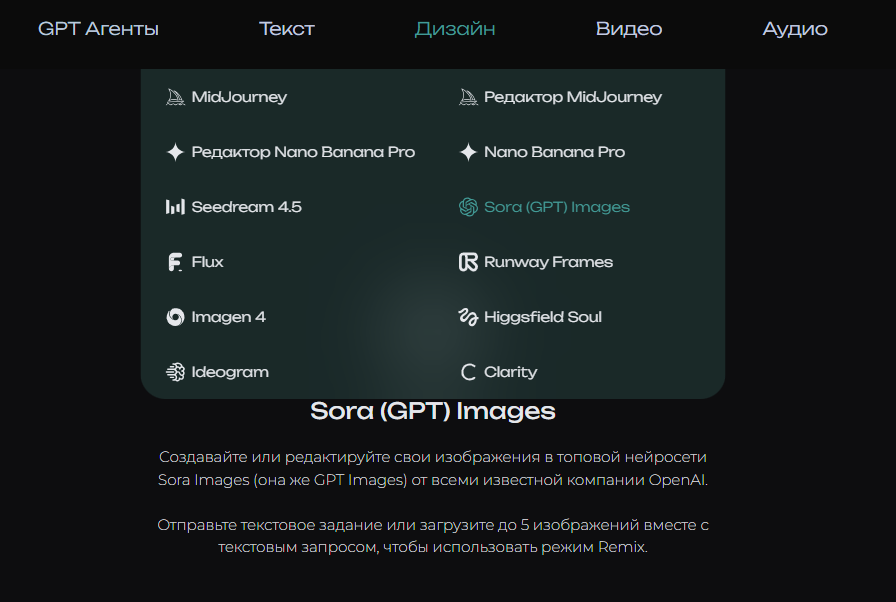Screen dimensions: 896x602
Task: Open the Runway Frames text link
Action: pos(548,262)
